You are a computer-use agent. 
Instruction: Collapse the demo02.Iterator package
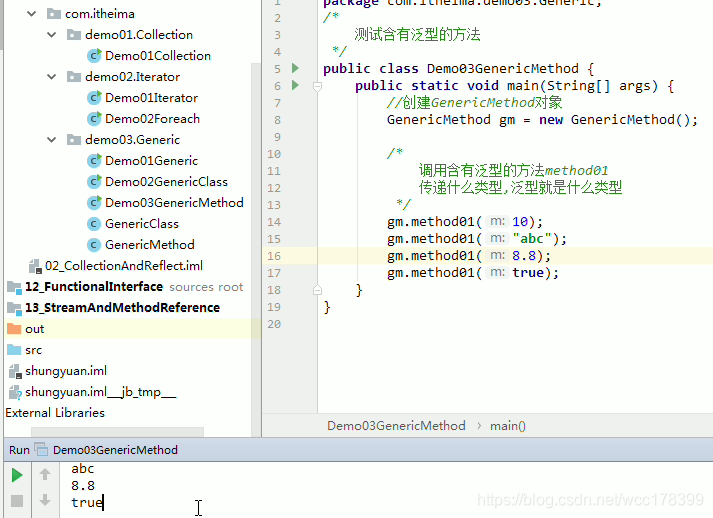51,76
